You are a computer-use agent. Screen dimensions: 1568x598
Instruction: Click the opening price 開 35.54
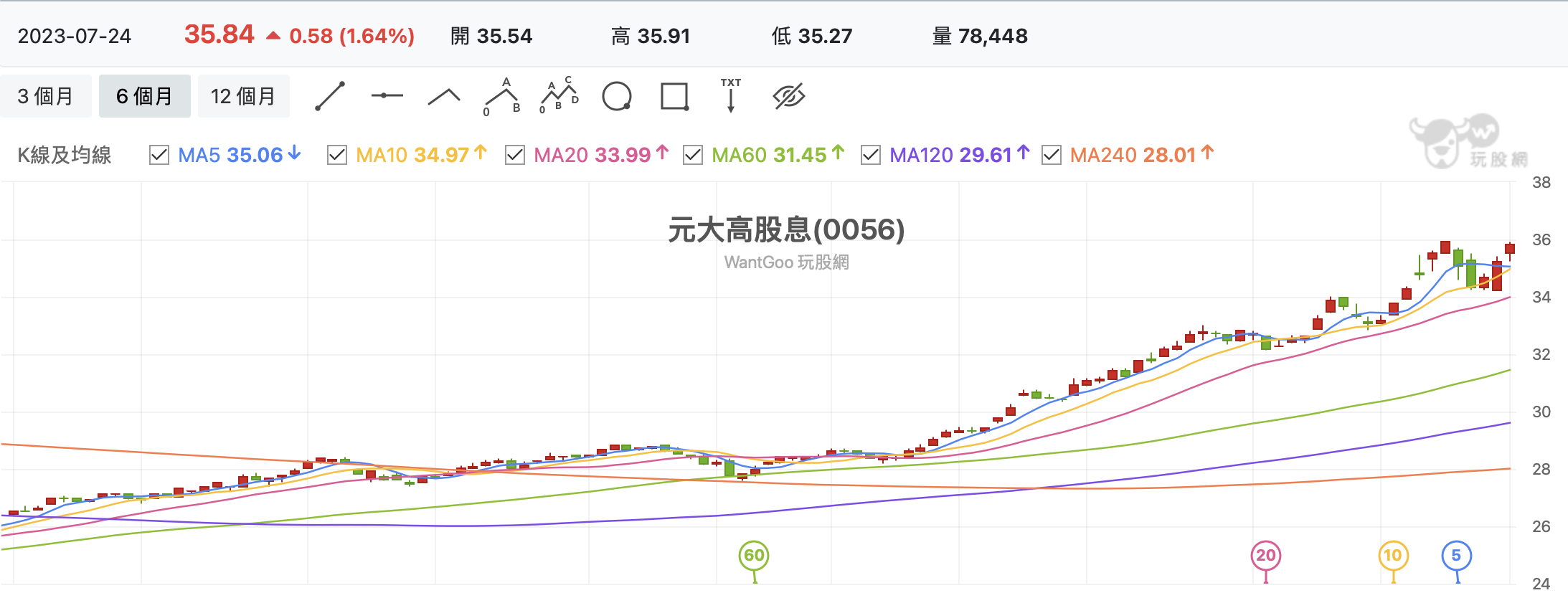491,36
